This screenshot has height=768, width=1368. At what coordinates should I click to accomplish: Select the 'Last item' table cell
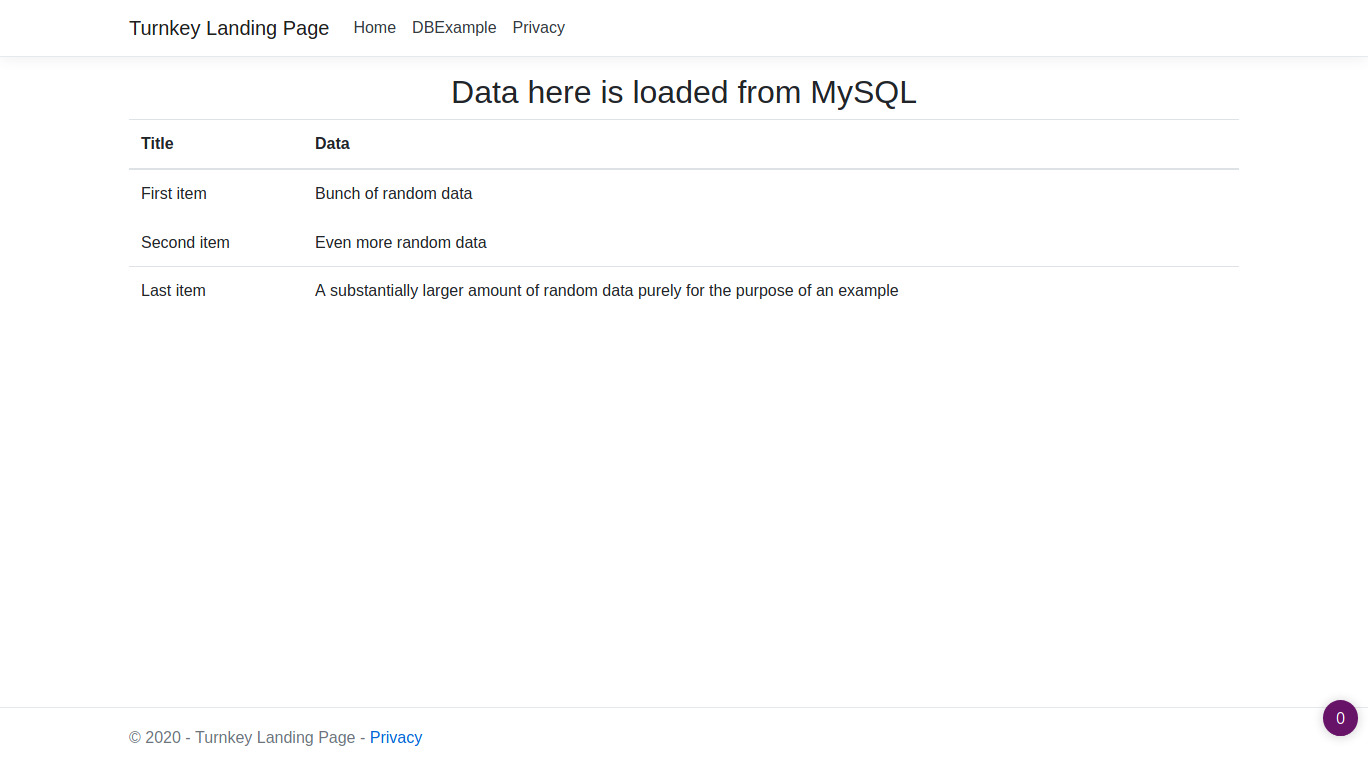point(173,291)
